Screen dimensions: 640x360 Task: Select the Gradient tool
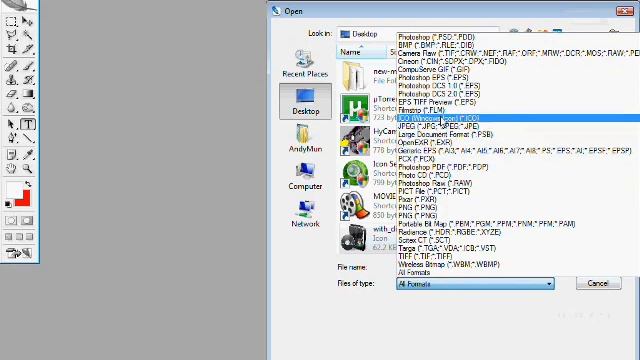(27, 94)
